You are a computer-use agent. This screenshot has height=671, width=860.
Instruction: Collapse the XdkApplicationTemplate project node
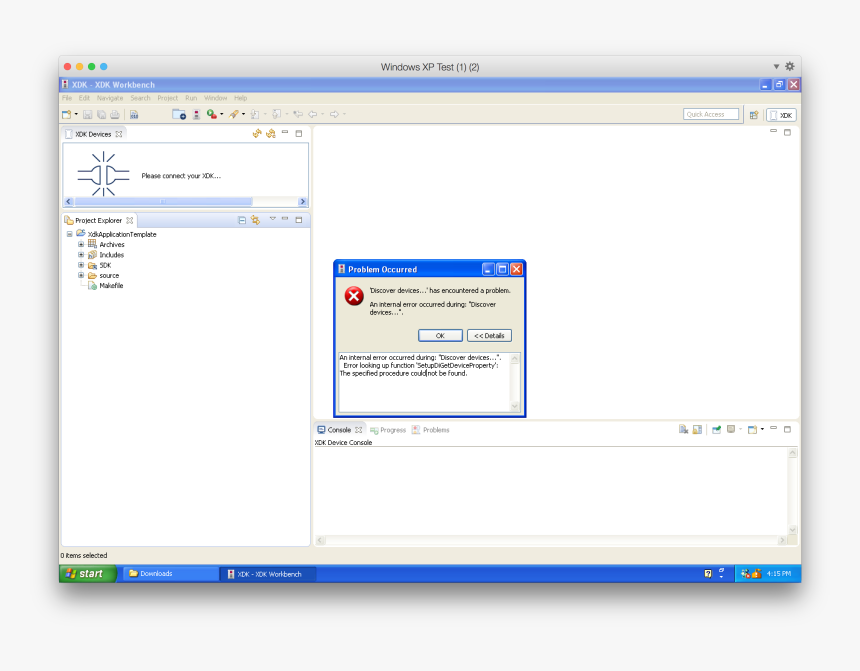pyautogui.click(x=70, y=234)
